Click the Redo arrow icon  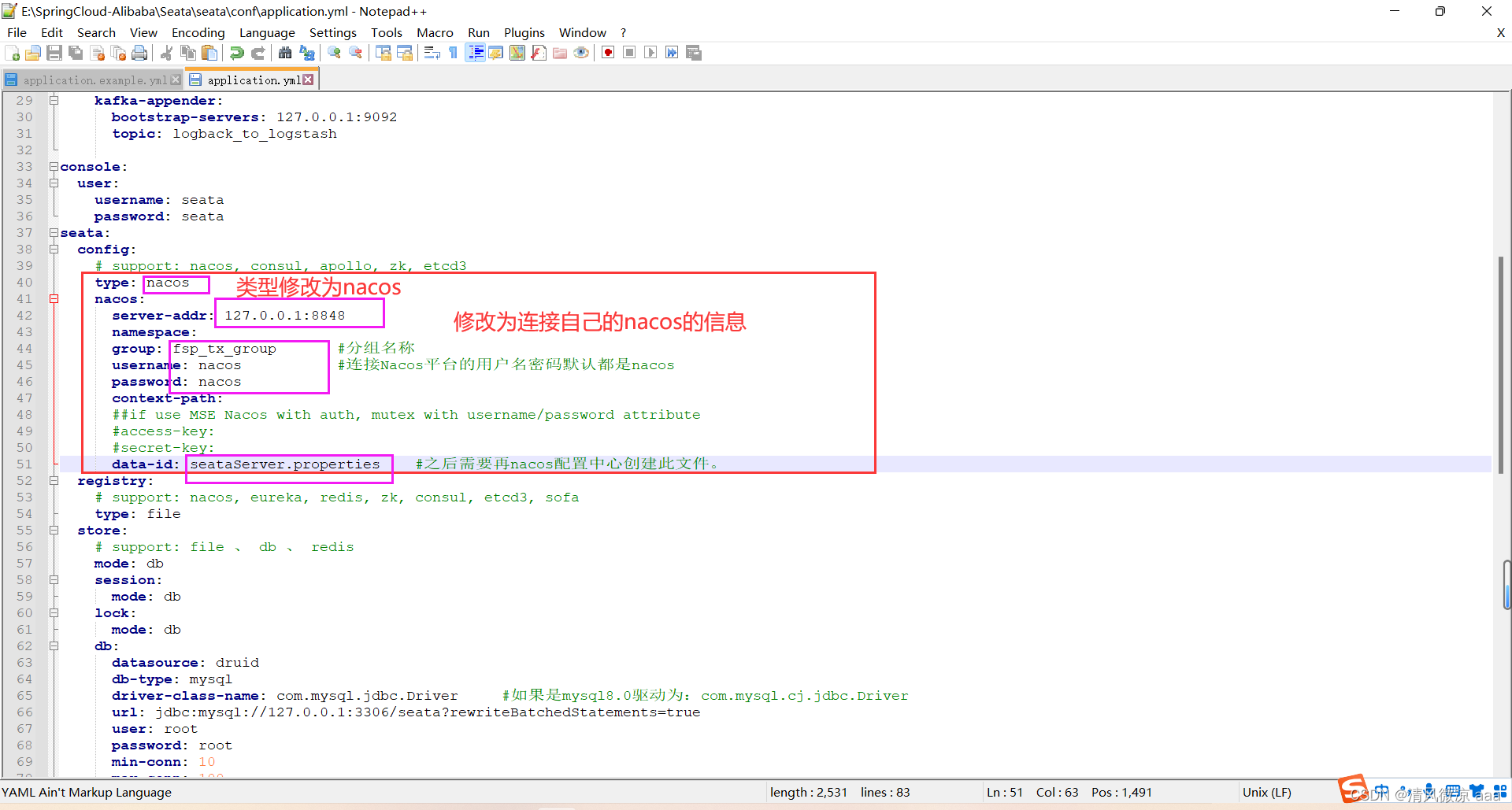pos(258,53)
